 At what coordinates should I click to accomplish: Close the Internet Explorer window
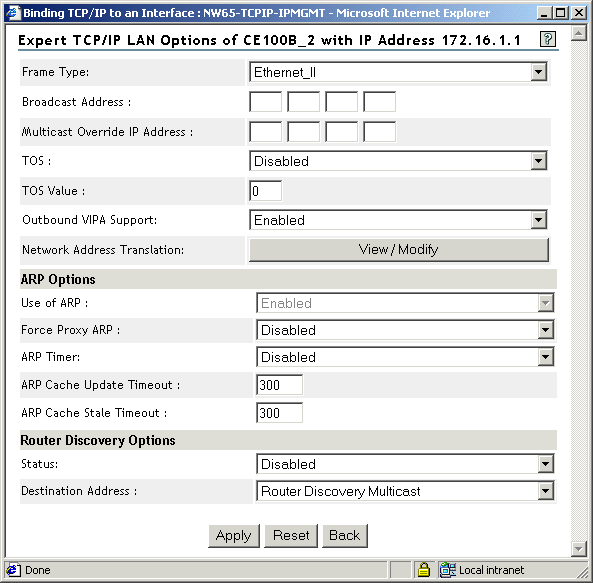579,13
